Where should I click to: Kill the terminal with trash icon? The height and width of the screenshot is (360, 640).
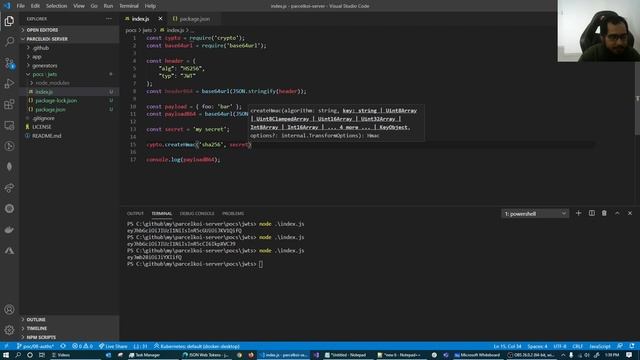click(604, 213)
